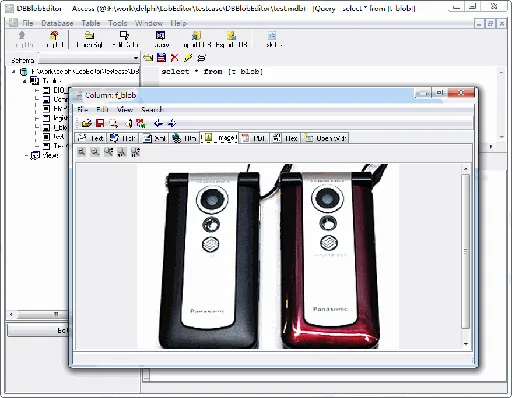Open the Help menu
The image size is (512, 398).
178,23
